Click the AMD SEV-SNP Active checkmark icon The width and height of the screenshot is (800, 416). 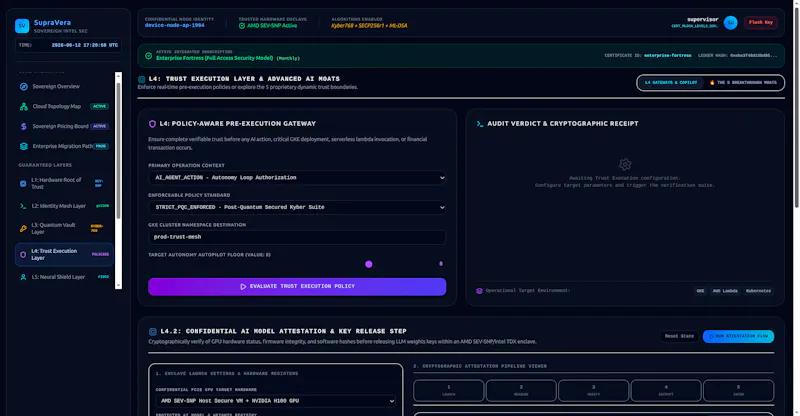point(242,26)
